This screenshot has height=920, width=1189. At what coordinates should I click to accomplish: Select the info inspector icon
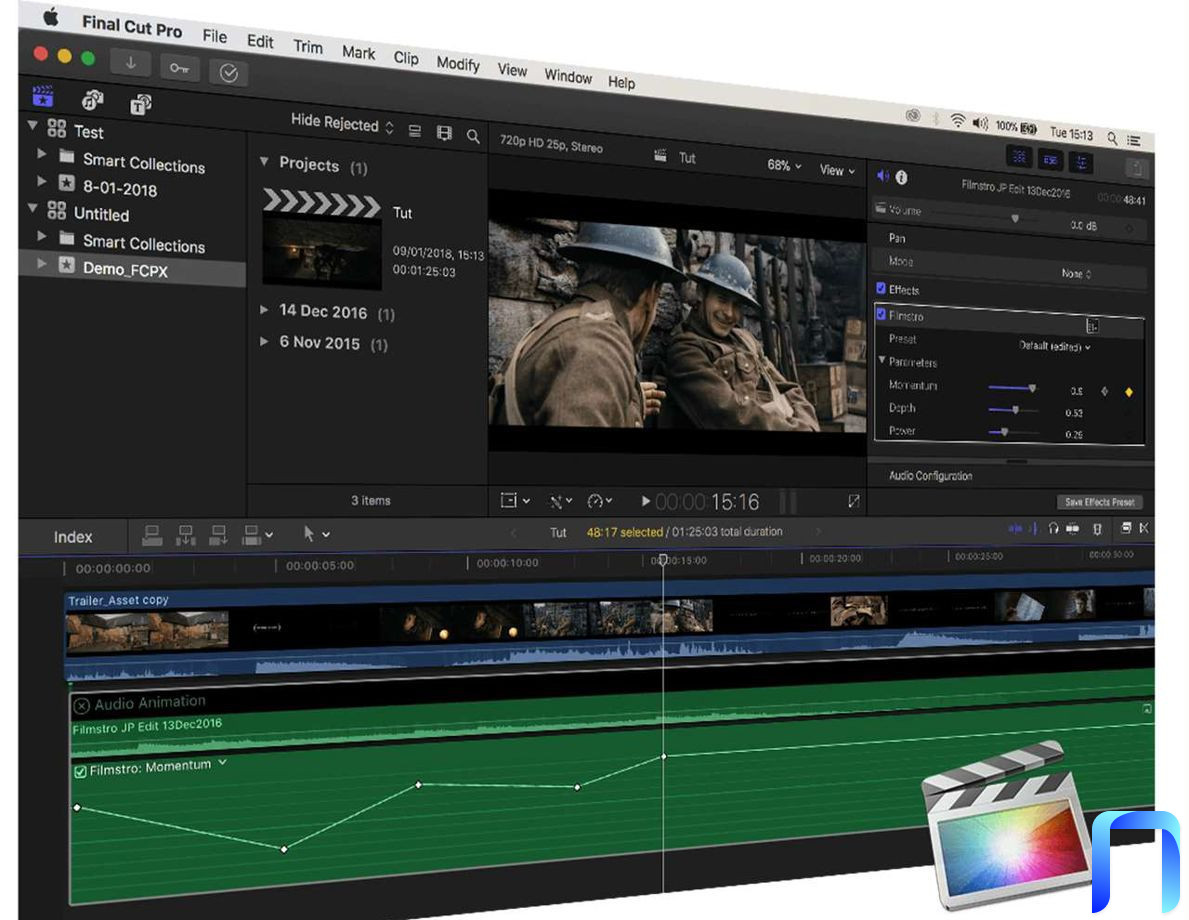pyautogui.click(x=901, y=177)
